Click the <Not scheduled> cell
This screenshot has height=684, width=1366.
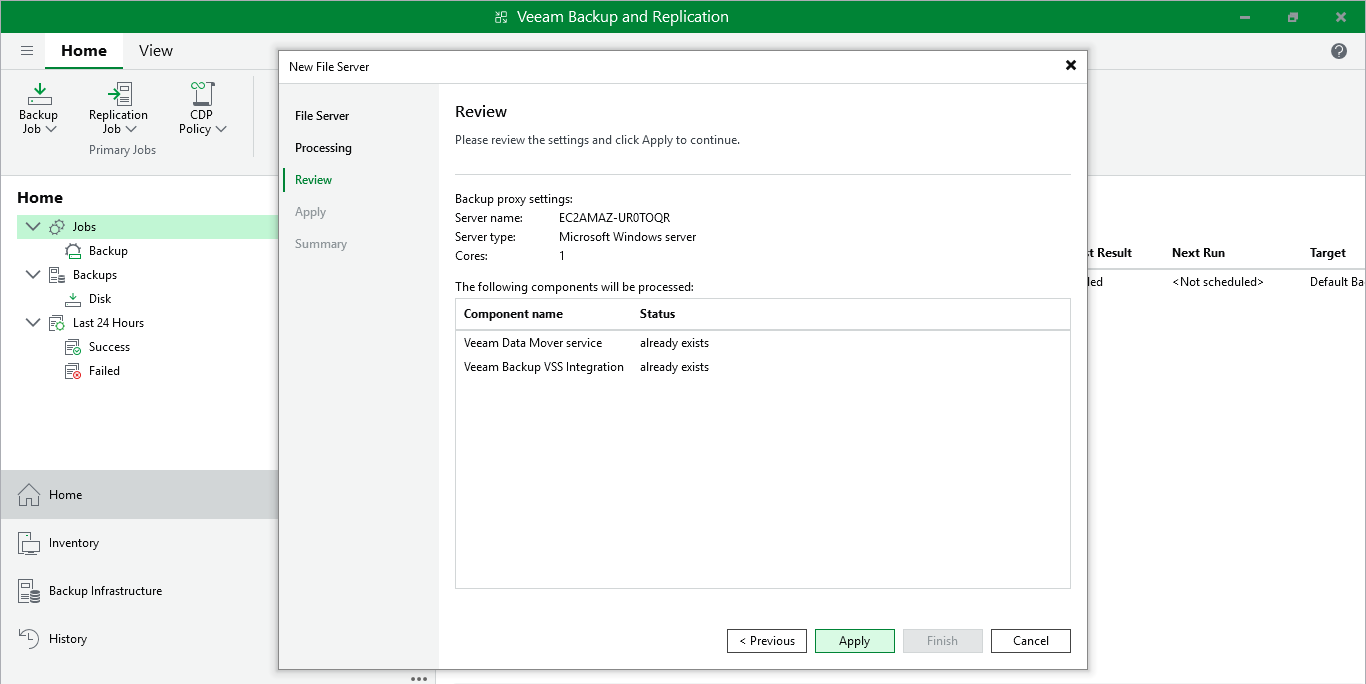tap(1218, 282)
